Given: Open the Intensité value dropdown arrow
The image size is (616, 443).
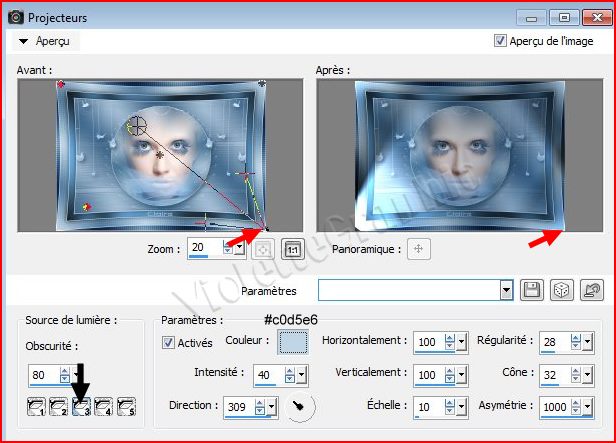Looking at the screenshot, I should (x=301, y=375).
